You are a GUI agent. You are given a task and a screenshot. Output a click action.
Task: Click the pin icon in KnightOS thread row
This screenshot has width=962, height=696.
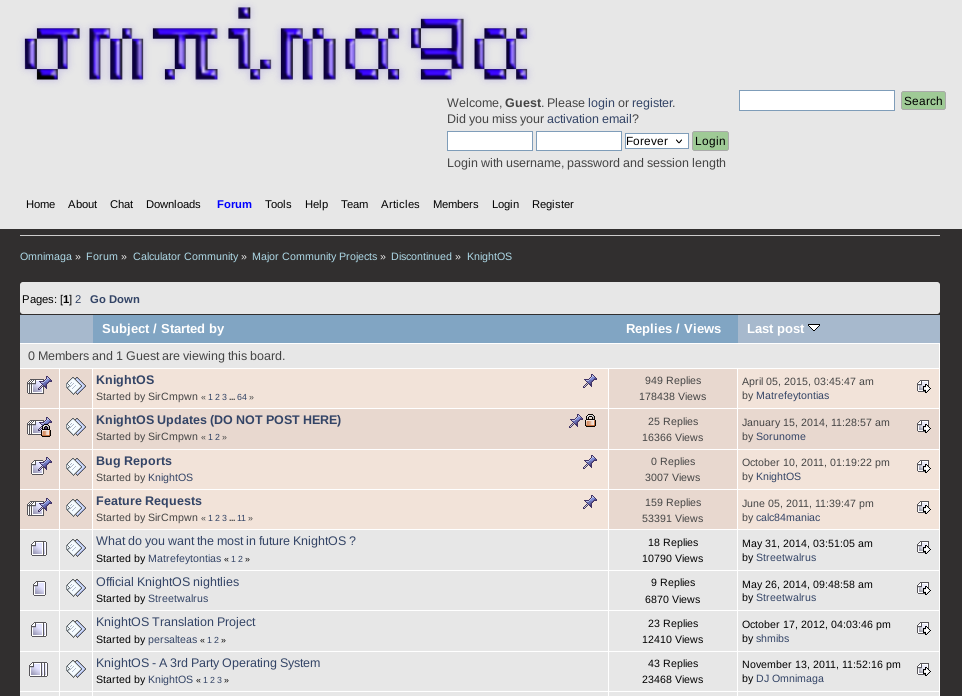(590, 381)
